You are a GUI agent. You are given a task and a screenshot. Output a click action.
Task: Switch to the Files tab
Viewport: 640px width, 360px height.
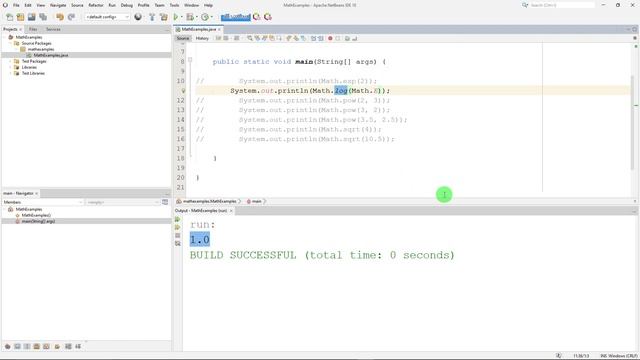click(33, 29)
